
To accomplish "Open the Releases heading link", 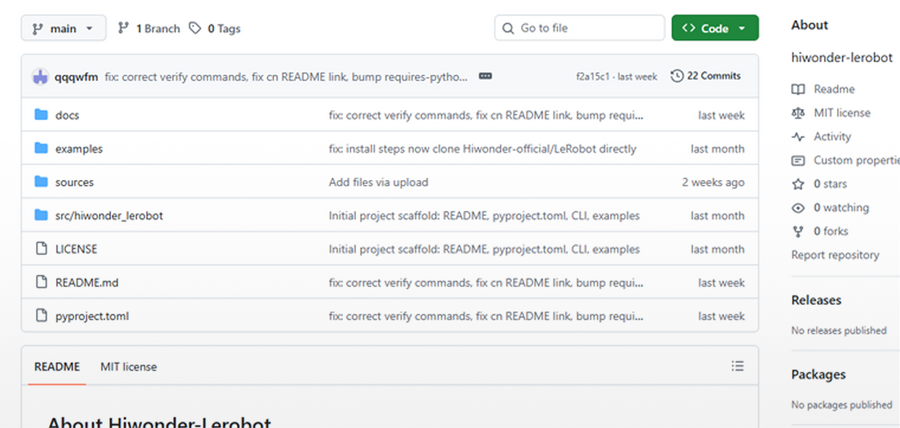I will coord(816,300).
